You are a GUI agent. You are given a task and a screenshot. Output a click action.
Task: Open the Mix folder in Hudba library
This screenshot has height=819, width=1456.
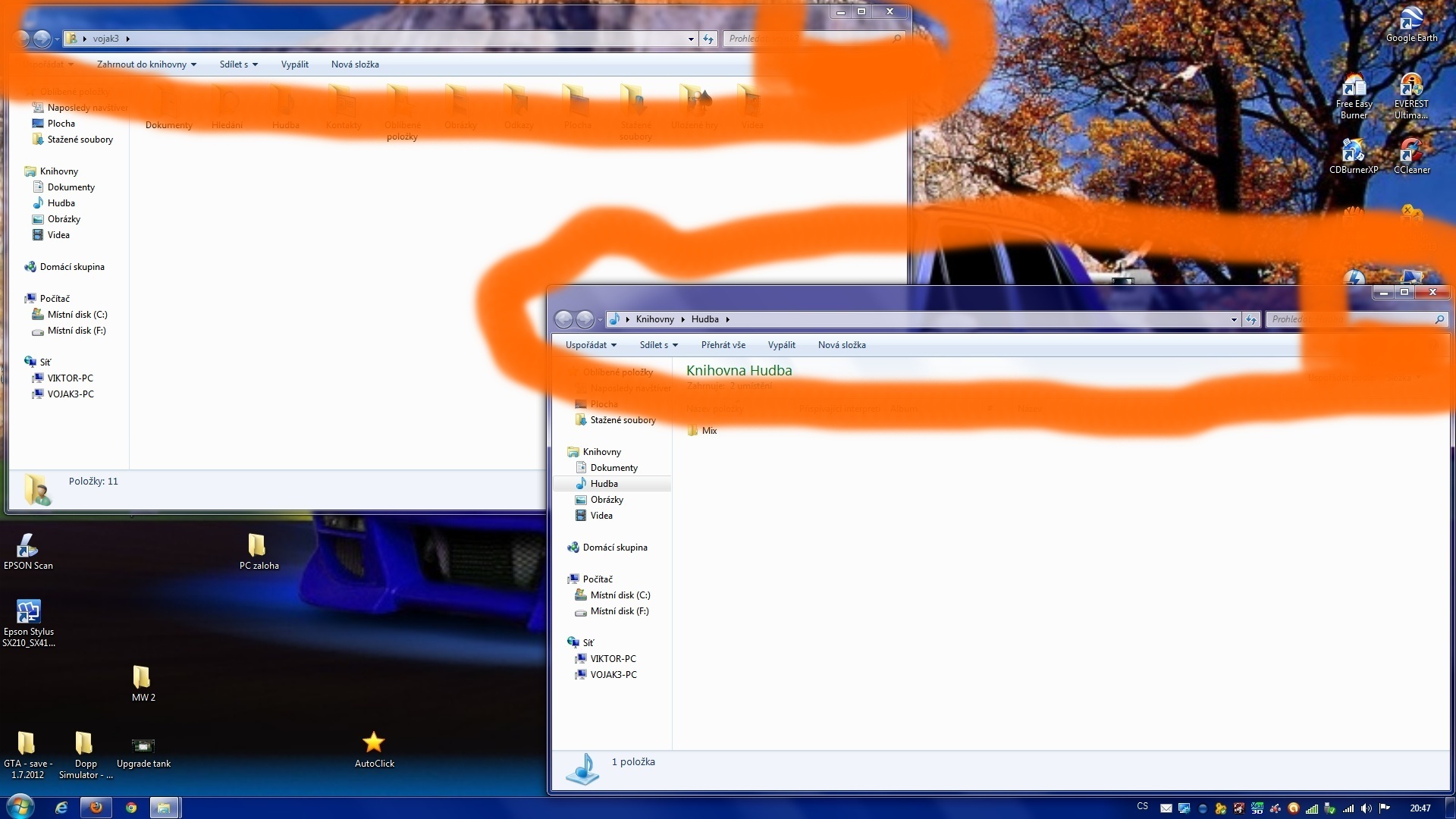(708, 431)
